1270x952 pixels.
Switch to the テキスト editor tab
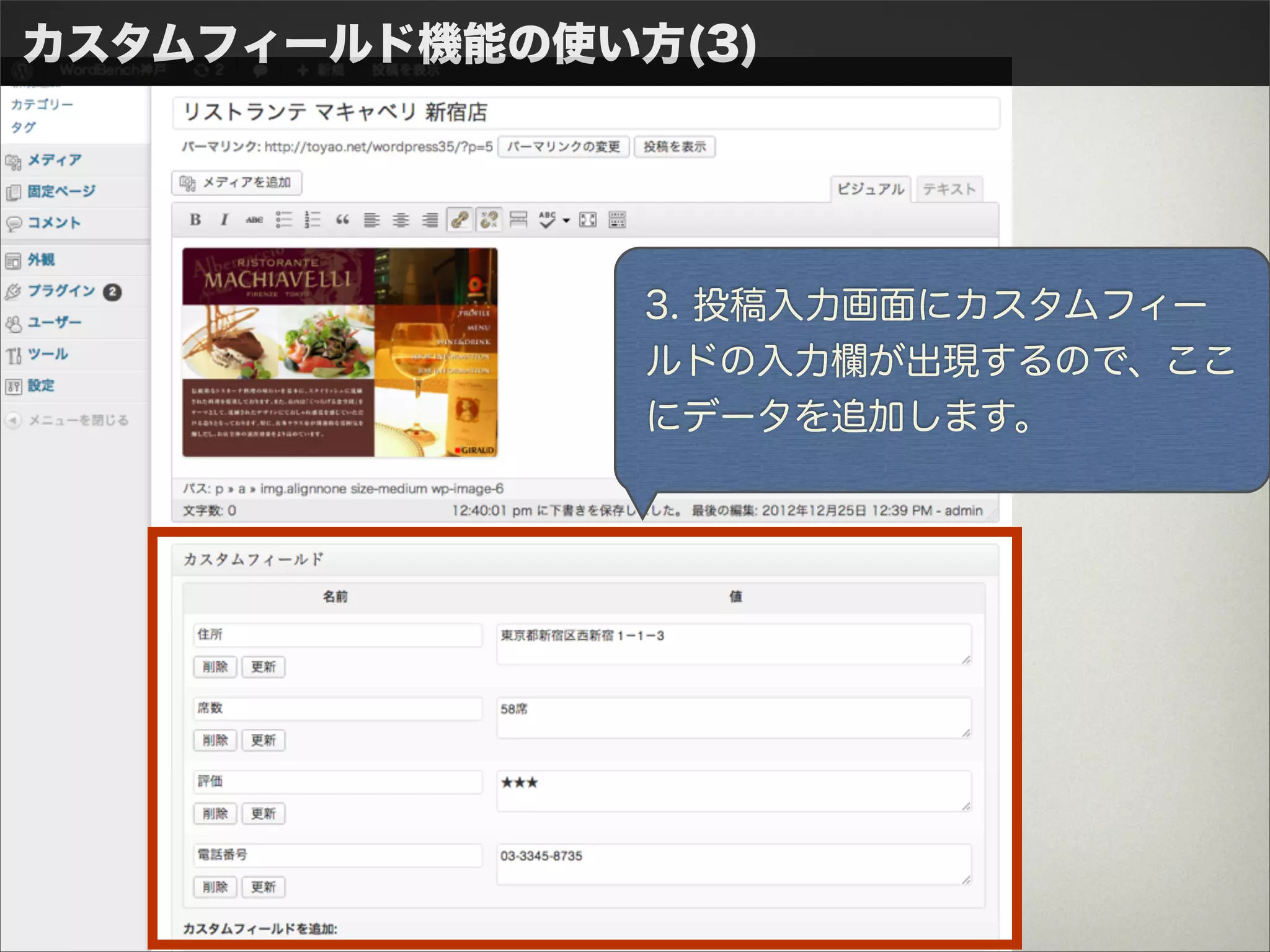(x=949, y=189)
